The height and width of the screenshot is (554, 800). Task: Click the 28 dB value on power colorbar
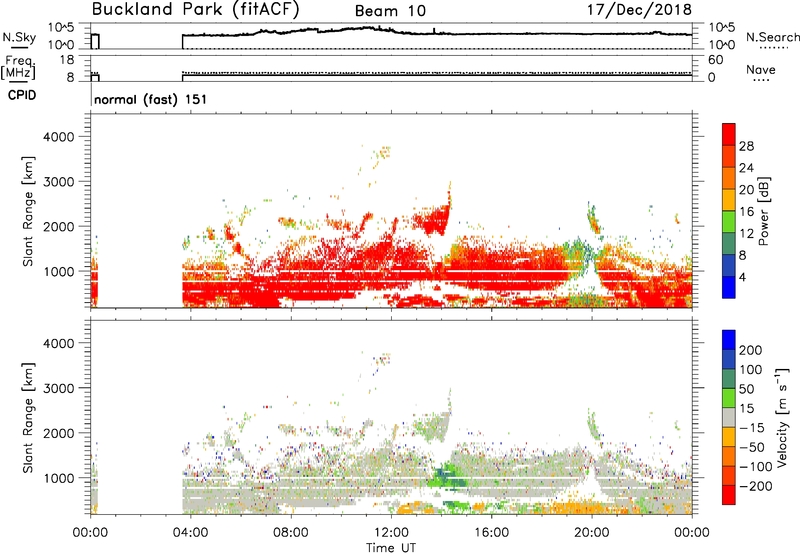(746, 146)
